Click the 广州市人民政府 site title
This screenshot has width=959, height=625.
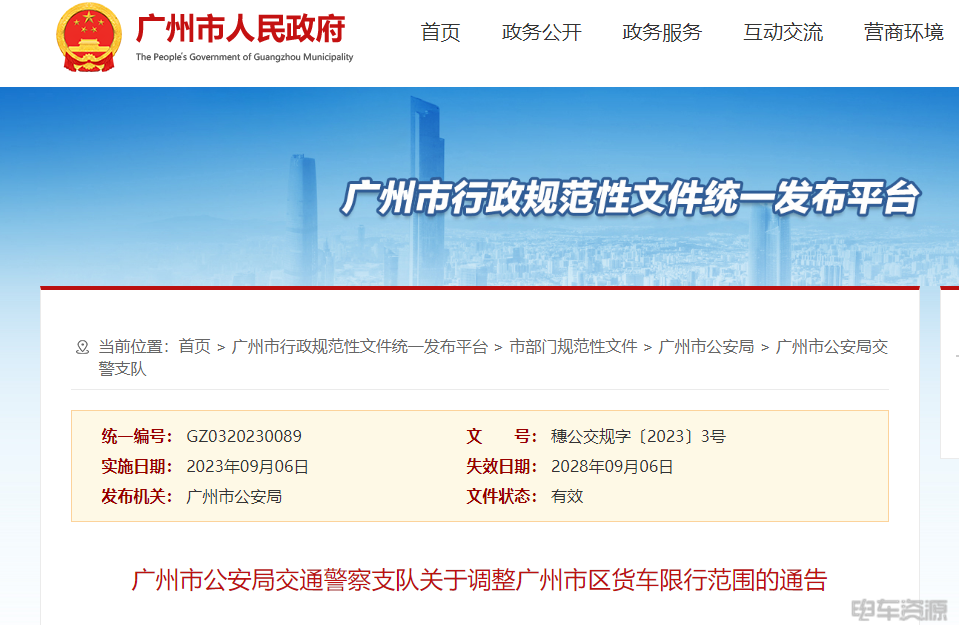(x=240, y=28)
